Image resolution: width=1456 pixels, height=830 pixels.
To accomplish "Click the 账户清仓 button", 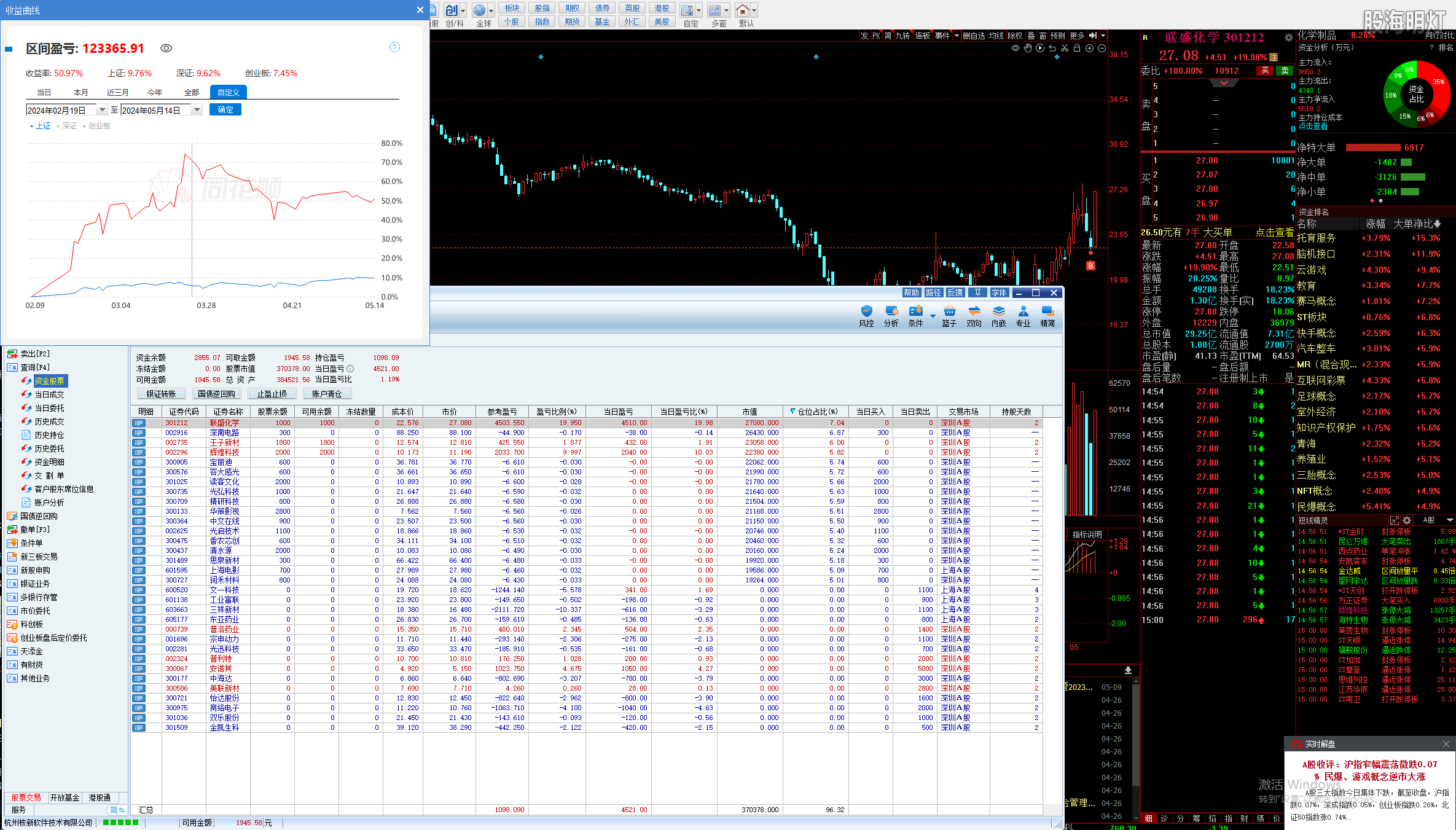I will coord(326,394).
